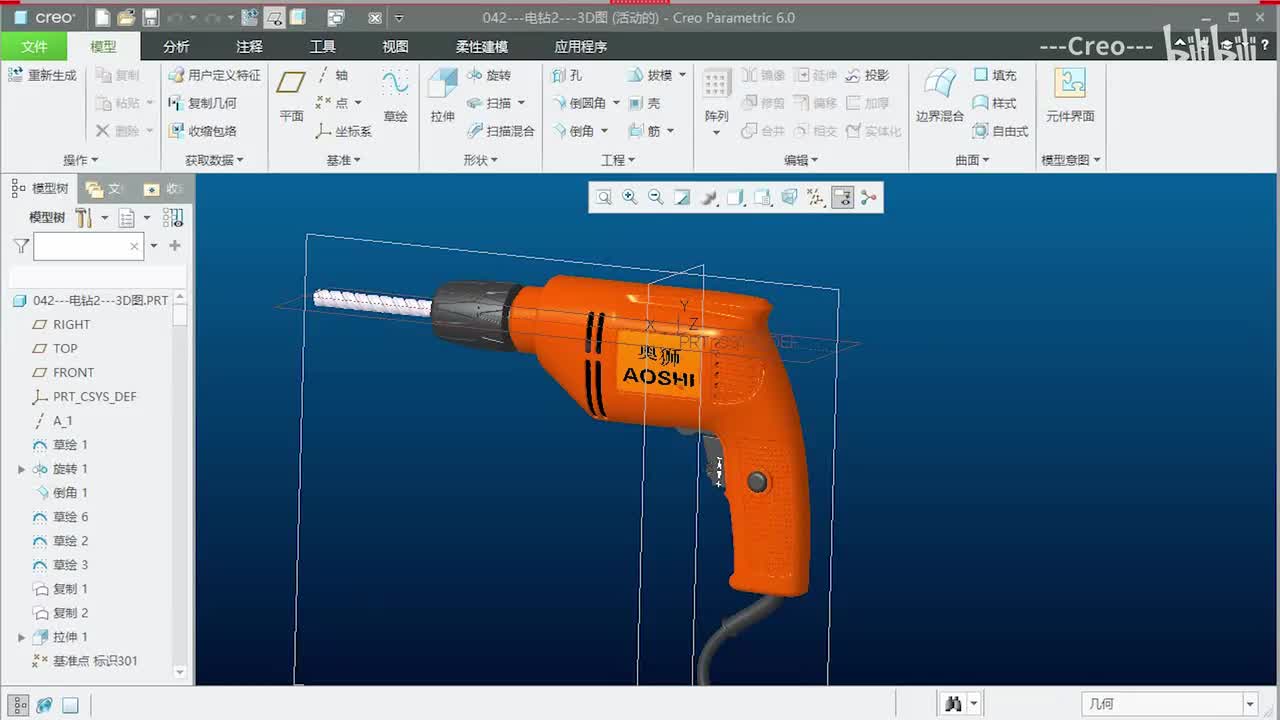Image resolution: width=1280 pixels, height=720 pixels.
Task: Open the 视图 (View) tab
Action: [x=395, y=46]
